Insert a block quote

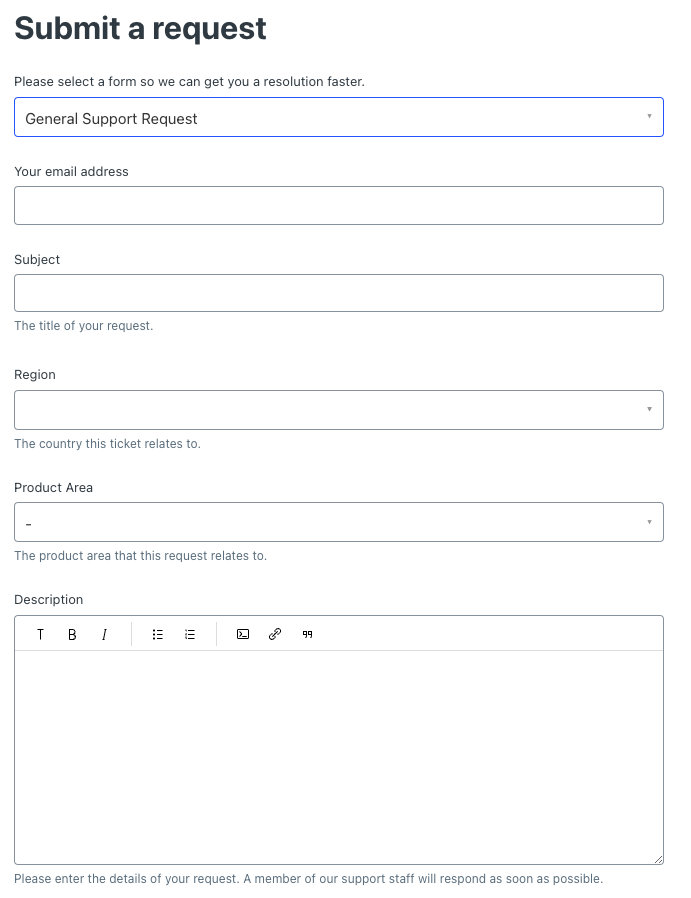(x=307, y=634)
